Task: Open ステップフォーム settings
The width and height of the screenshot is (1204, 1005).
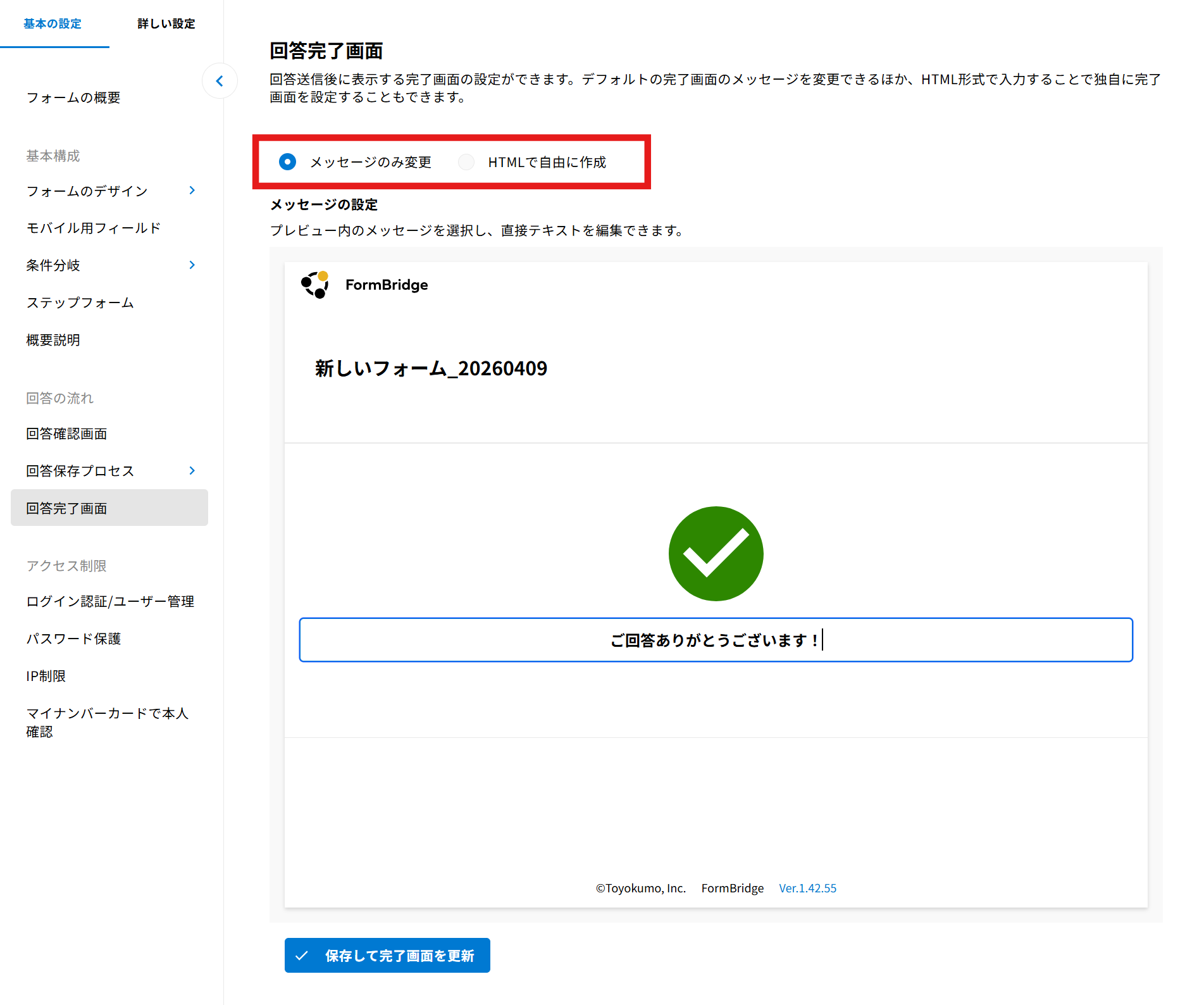Action: [x=80, y=303]
